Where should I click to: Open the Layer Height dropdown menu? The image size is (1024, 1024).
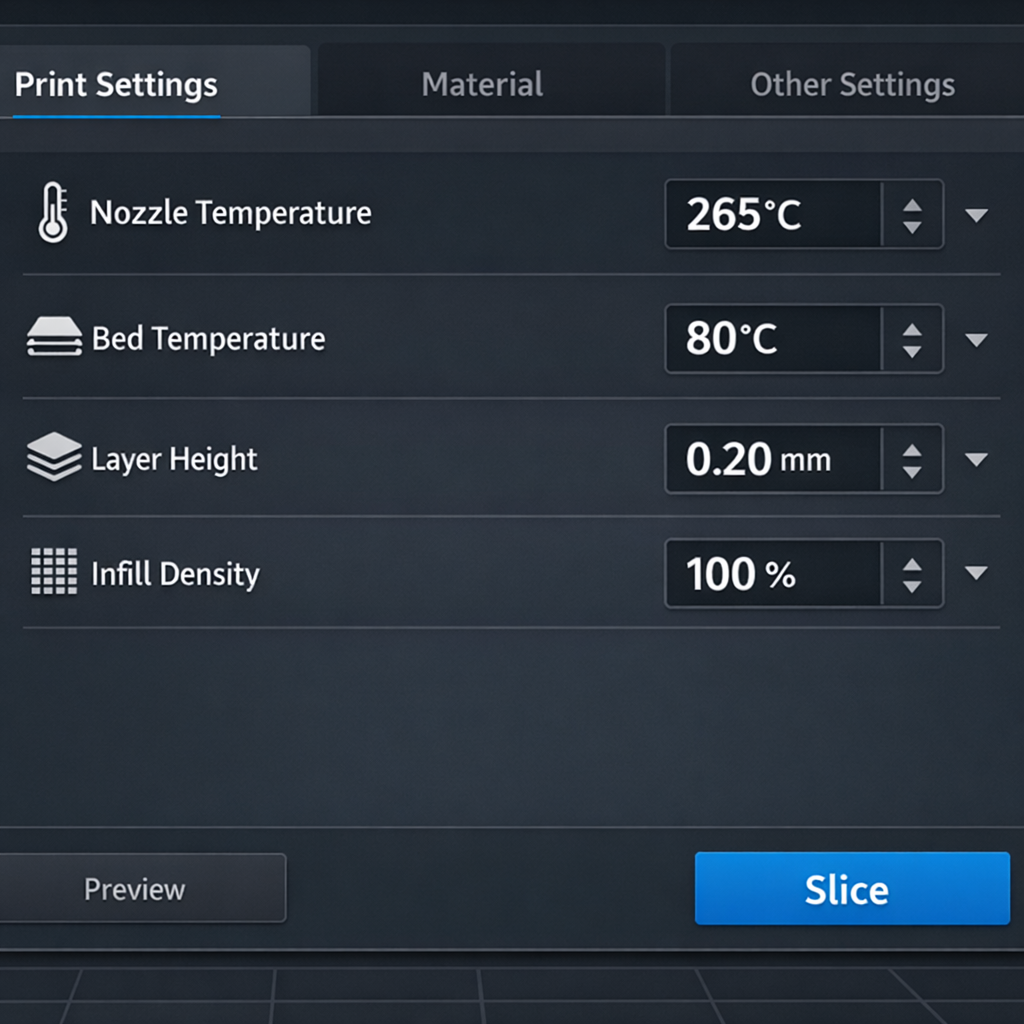tap(977, 458)
